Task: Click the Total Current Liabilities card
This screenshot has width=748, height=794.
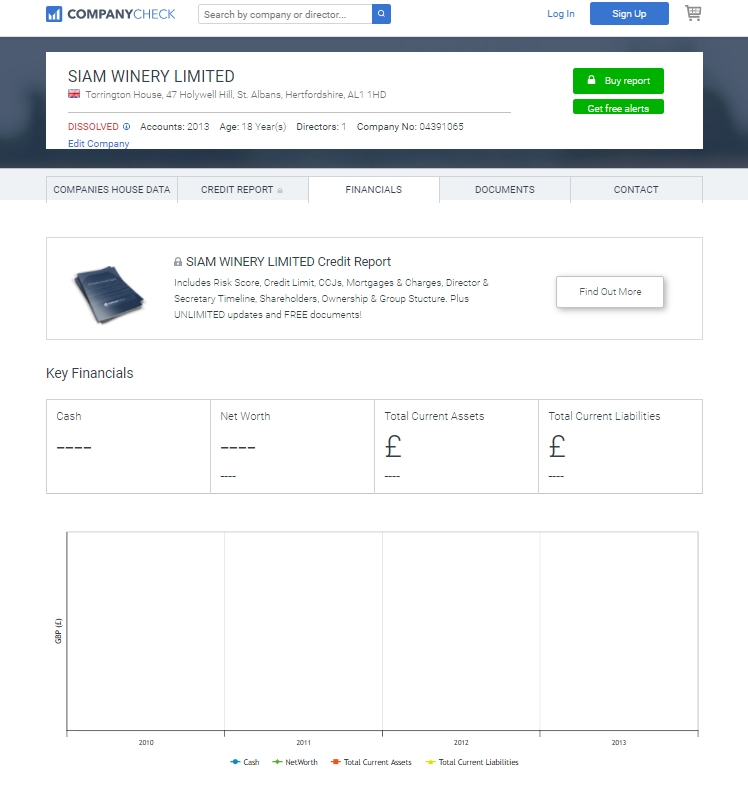Action: pos(620,447)
